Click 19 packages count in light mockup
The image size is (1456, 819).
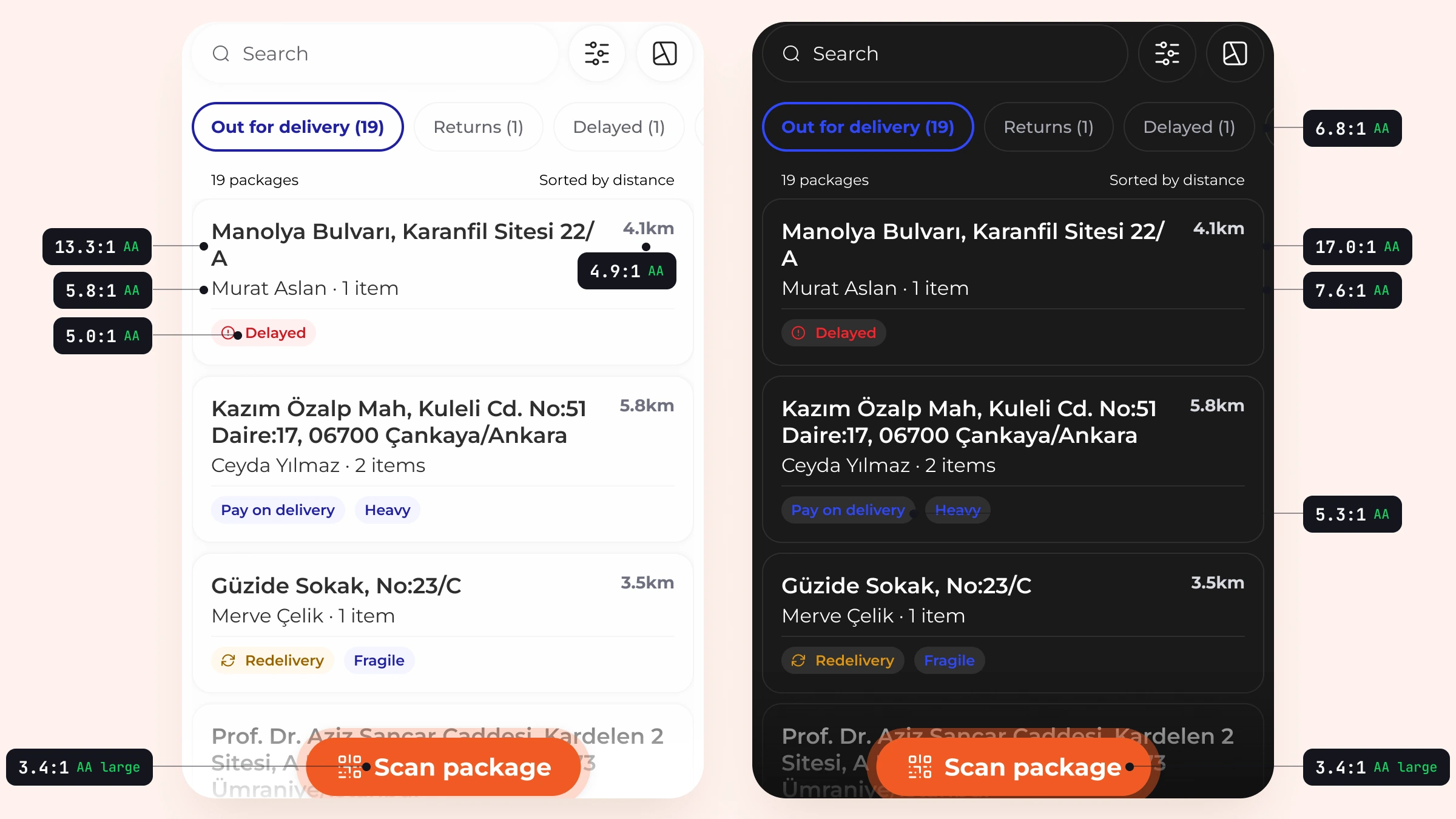(x=255, y=180)
